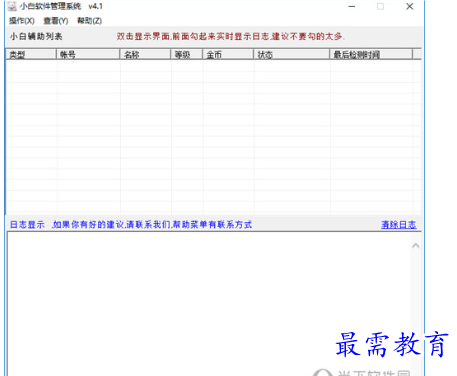Click the 清除日志 link
The image size is (457, 376).
tap(398, 225)
